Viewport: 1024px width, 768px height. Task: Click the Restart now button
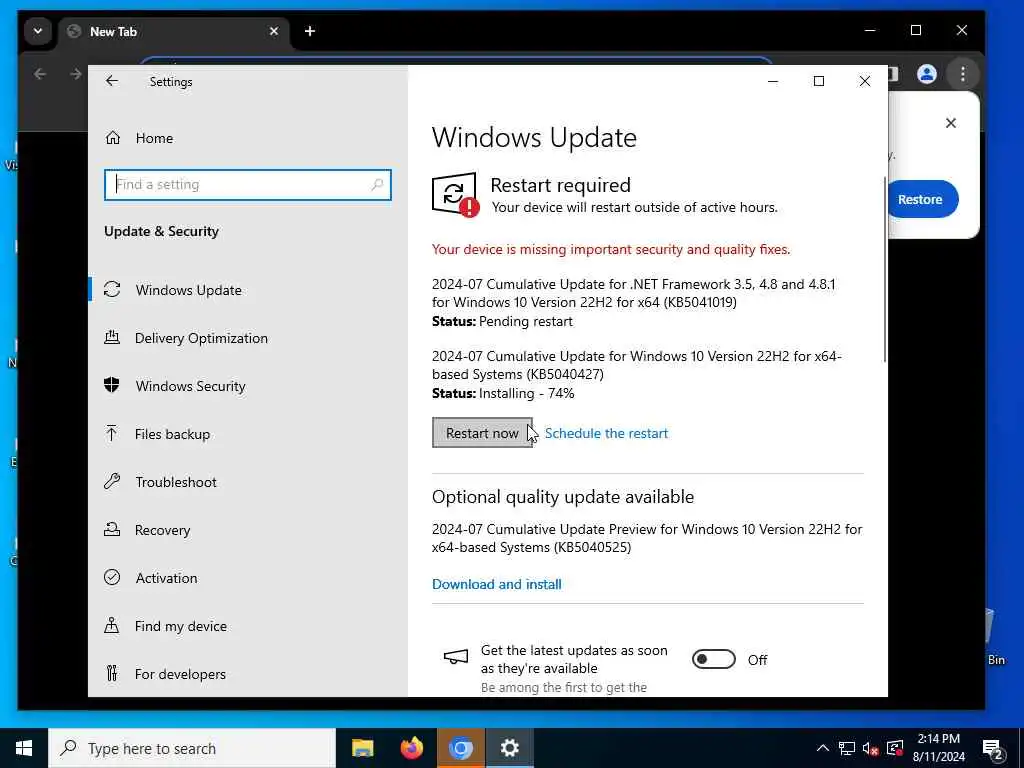[x=482, y=433]
